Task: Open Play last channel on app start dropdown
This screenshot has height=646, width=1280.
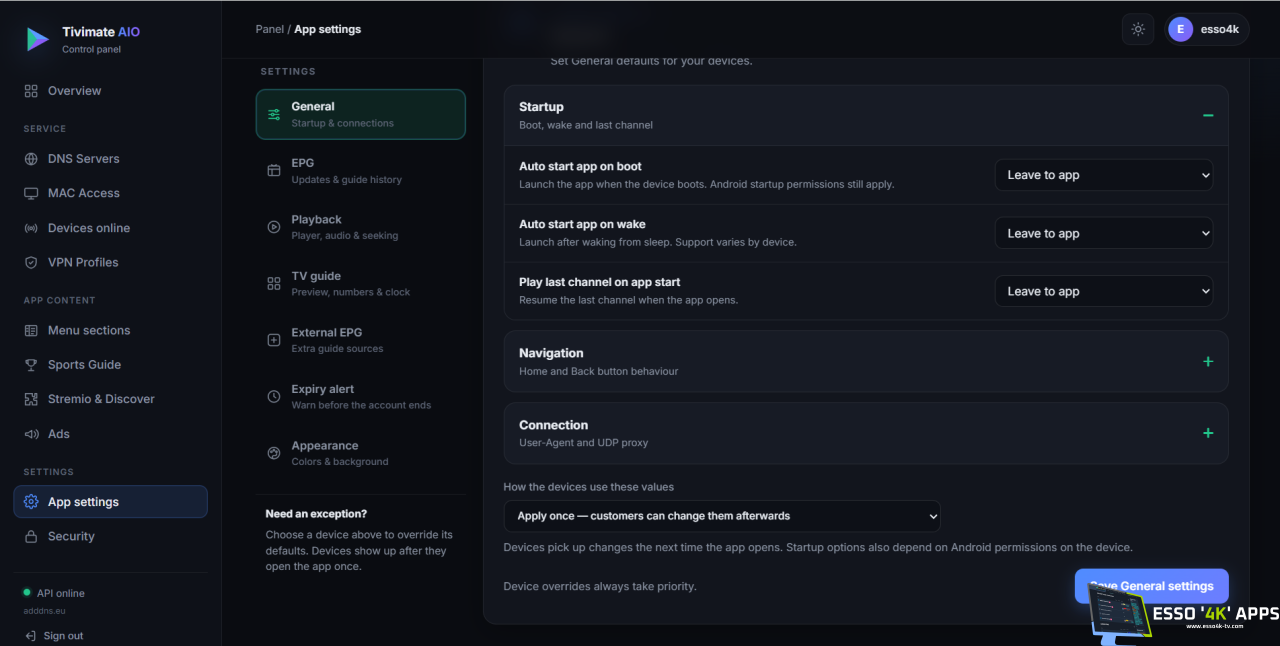Action: [x=1103, y=291]
